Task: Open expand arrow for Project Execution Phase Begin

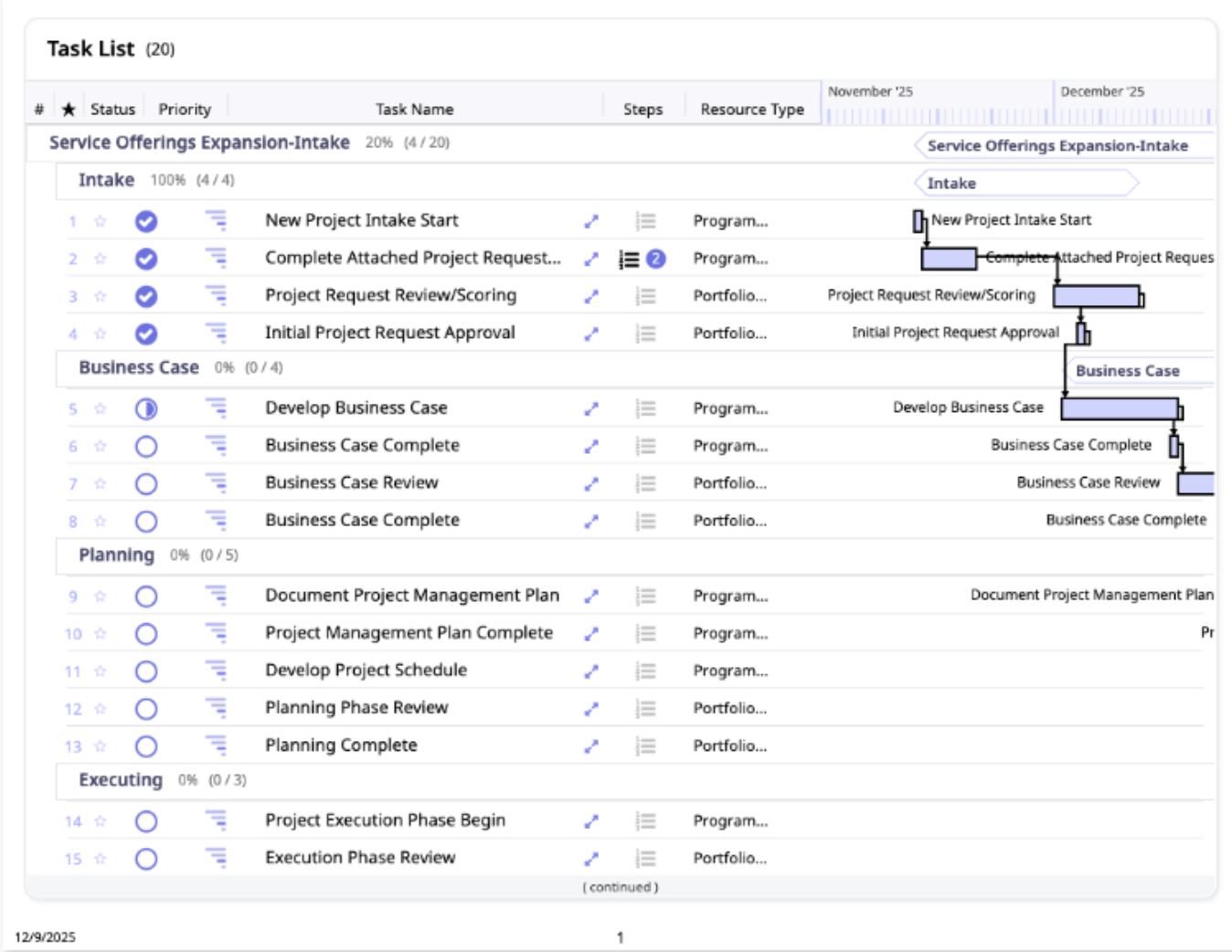Action: [x=591, y=821]
